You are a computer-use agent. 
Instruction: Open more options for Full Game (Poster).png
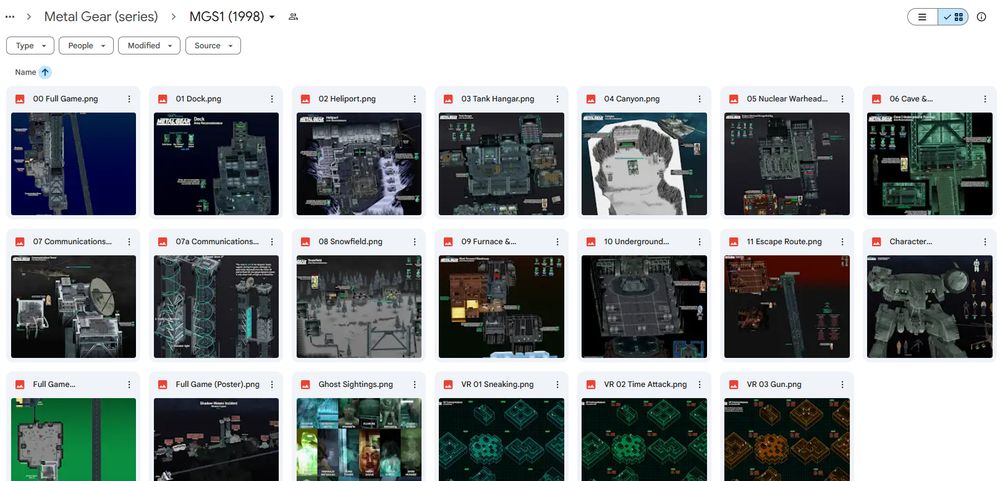tap(272, 385)
